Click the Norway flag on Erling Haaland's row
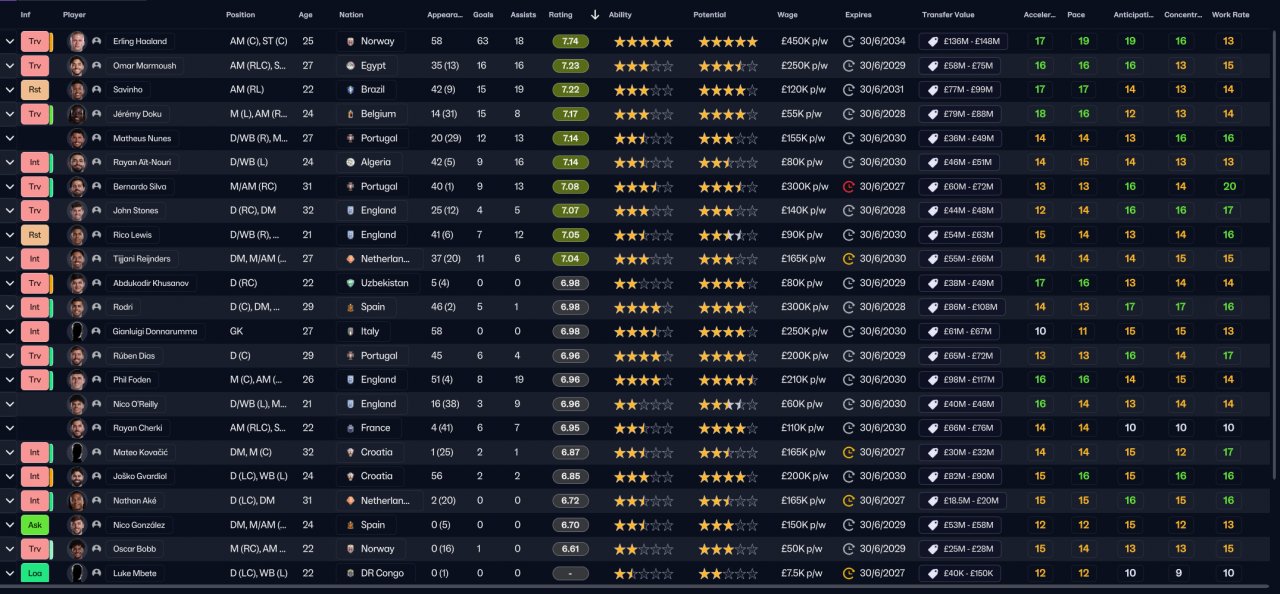The width and height of the screenshot is (1280, 594). 350,42
